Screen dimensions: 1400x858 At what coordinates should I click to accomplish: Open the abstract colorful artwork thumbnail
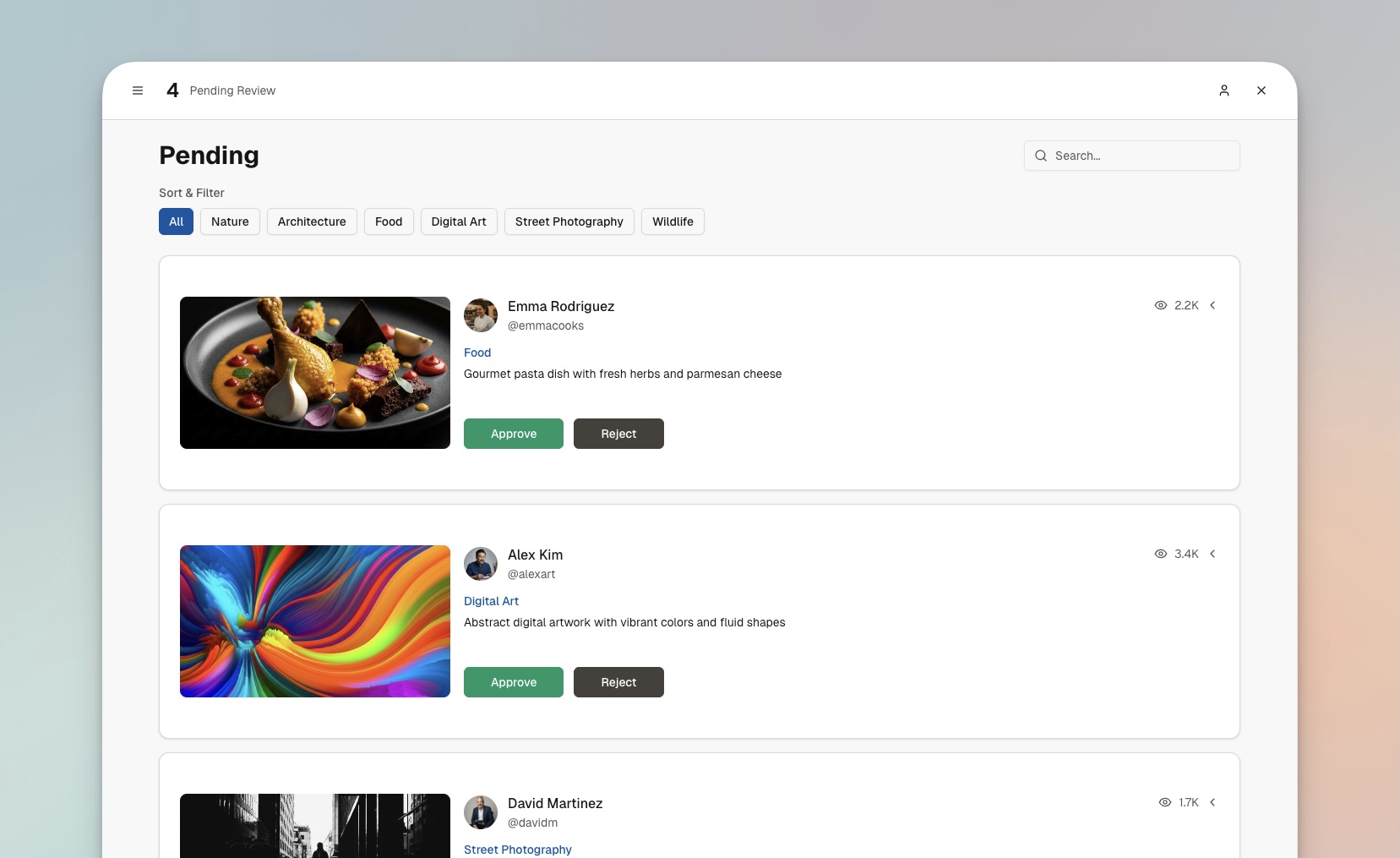coord(315,621)
